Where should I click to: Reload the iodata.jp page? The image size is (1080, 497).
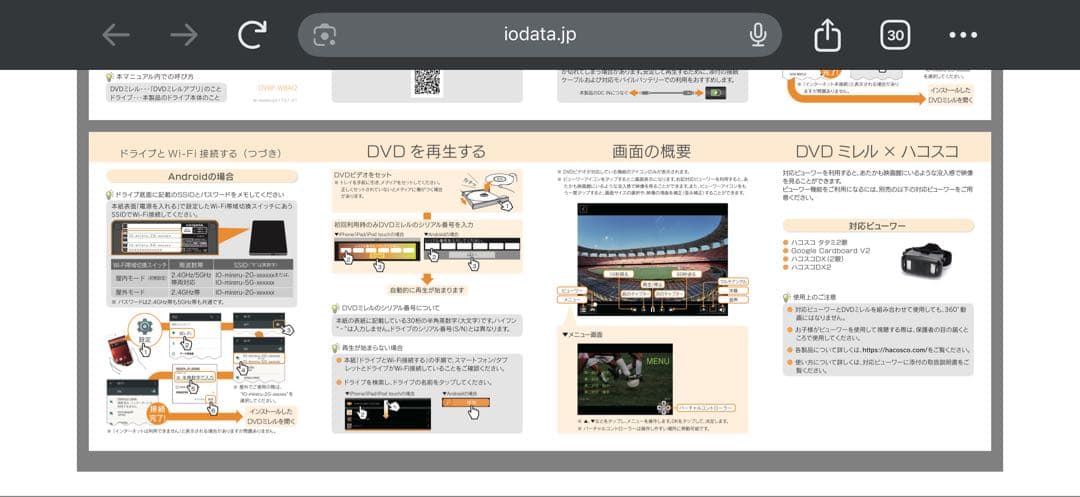pos(251,34)
